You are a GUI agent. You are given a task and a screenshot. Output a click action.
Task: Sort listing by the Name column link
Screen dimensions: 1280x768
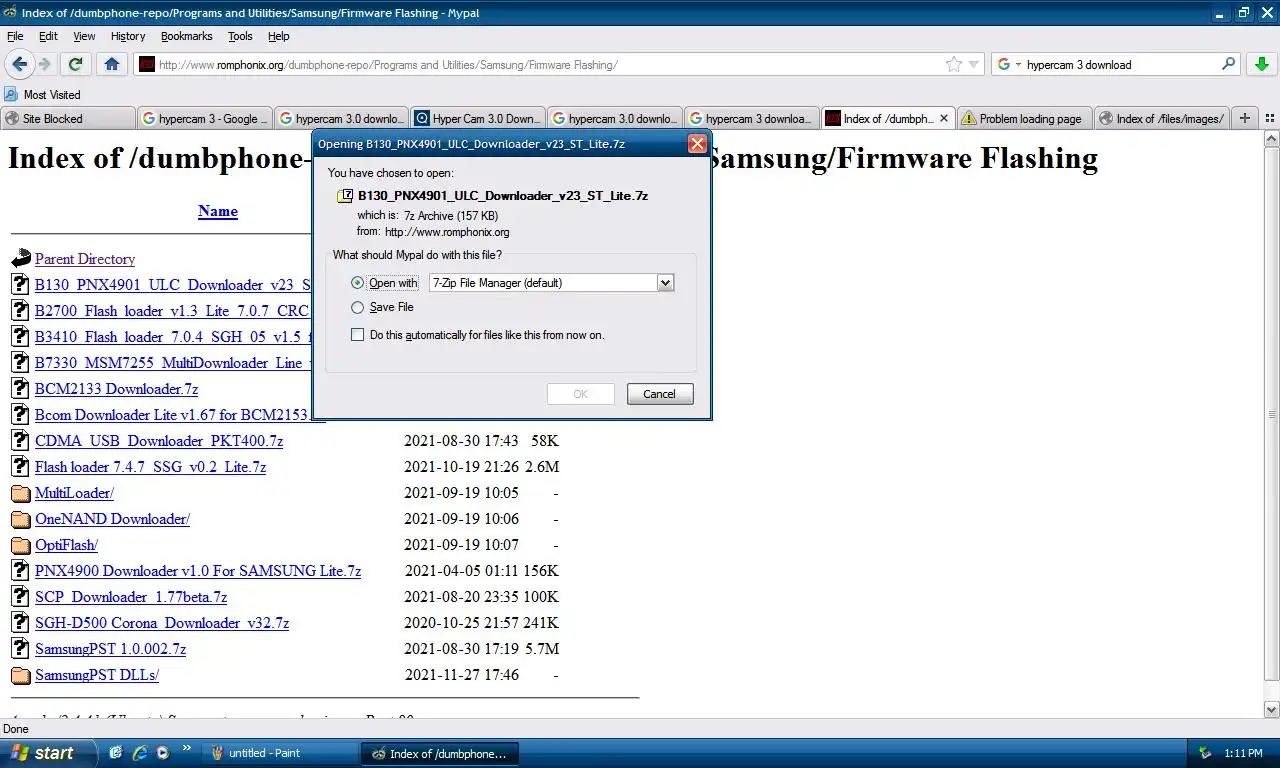(218, 211)
